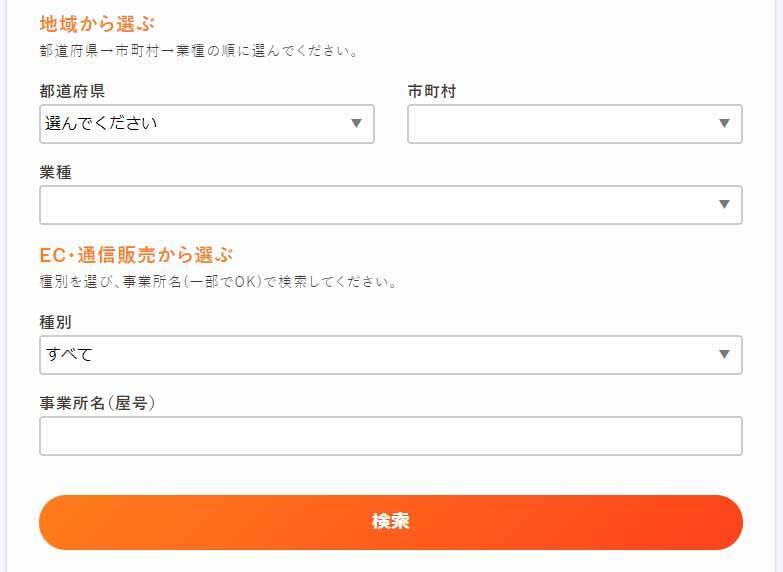Click the 種別 field label
Image resolution: width=783 pixels, height=572 pixels.
click(56, 323)
